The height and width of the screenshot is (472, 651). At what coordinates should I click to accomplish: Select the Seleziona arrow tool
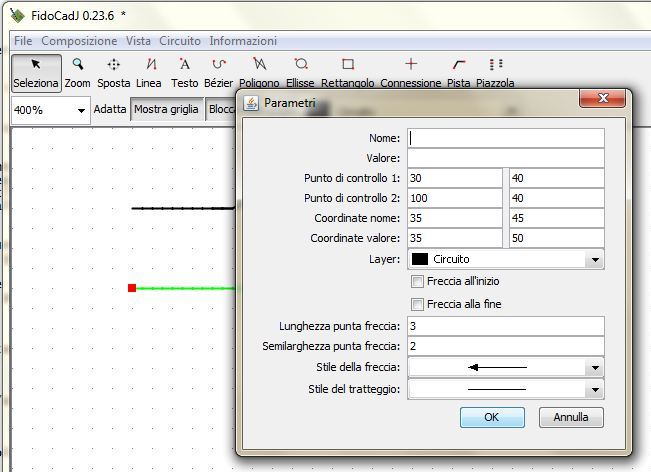(x=35, y=72)
